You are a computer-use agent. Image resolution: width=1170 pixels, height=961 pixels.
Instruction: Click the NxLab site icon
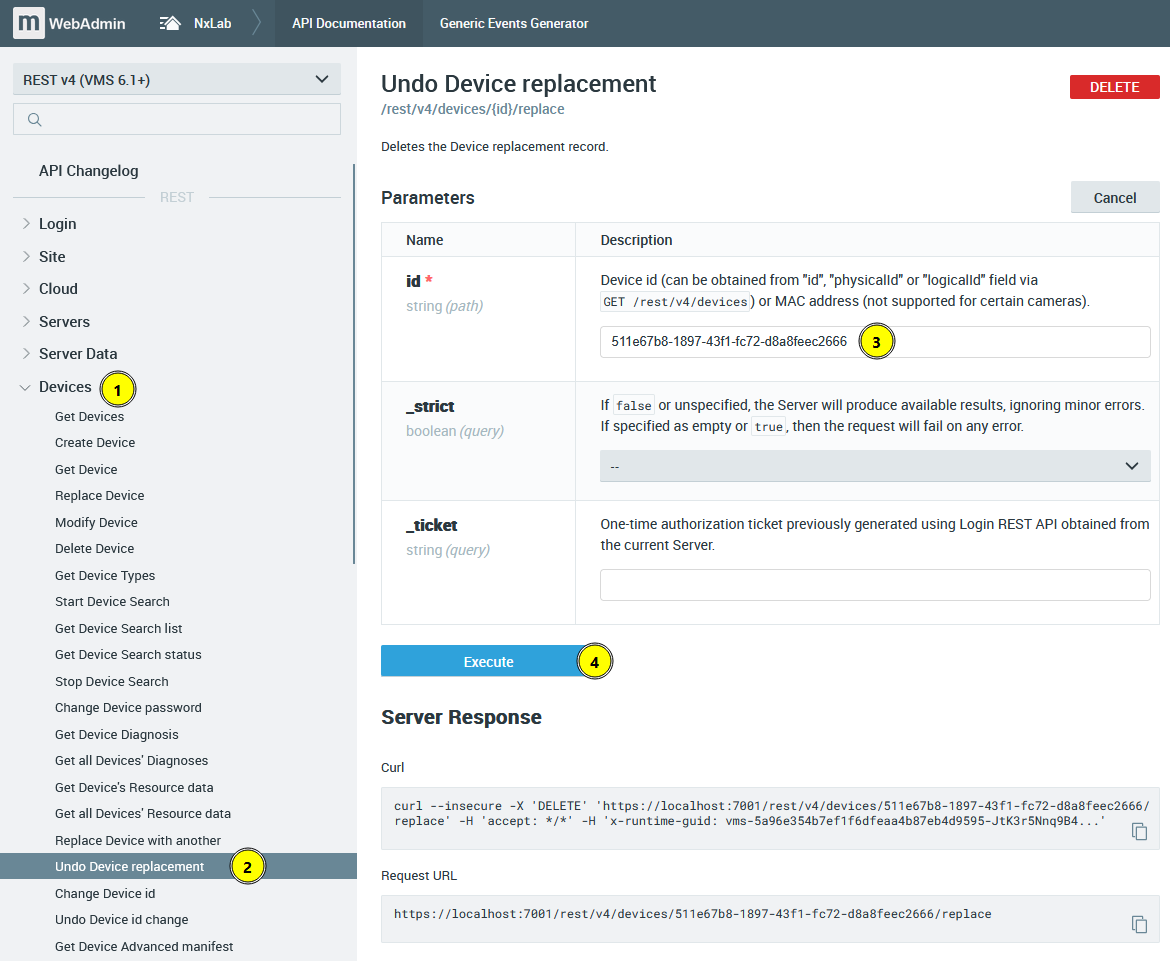(170, 23)
